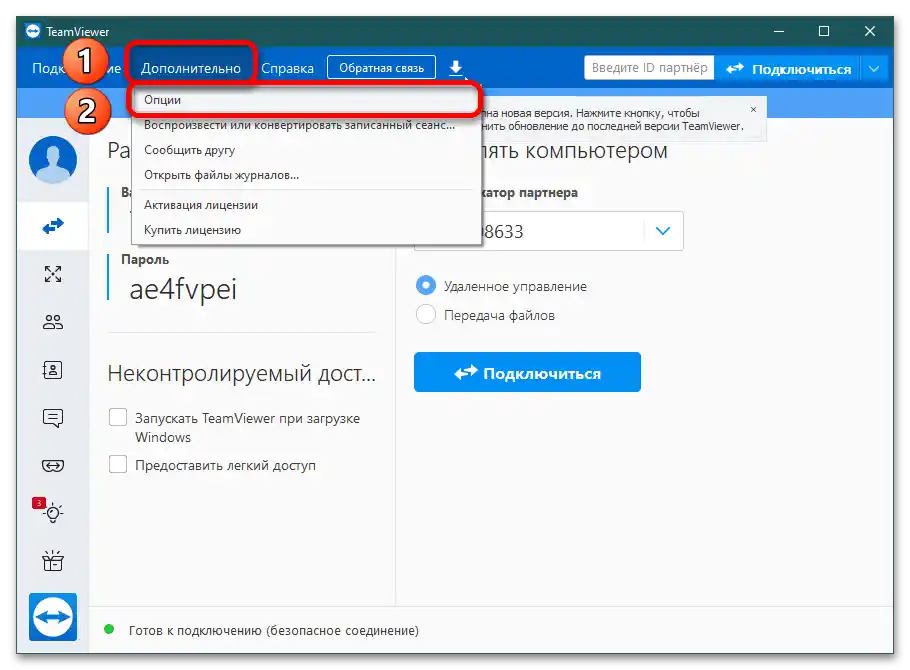910x670 pixels.
Task: Choose Купить лицензию menu item
Action: tap(306, 230)
